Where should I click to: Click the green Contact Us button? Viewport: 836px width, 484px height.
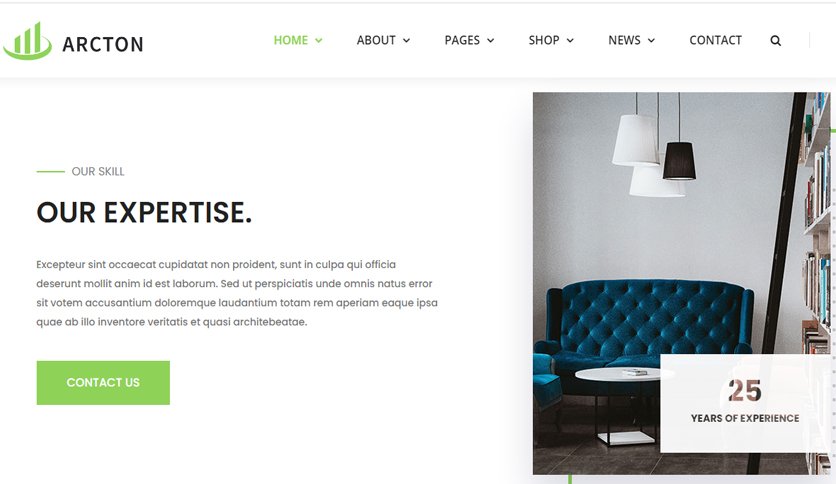coord(103,383)
